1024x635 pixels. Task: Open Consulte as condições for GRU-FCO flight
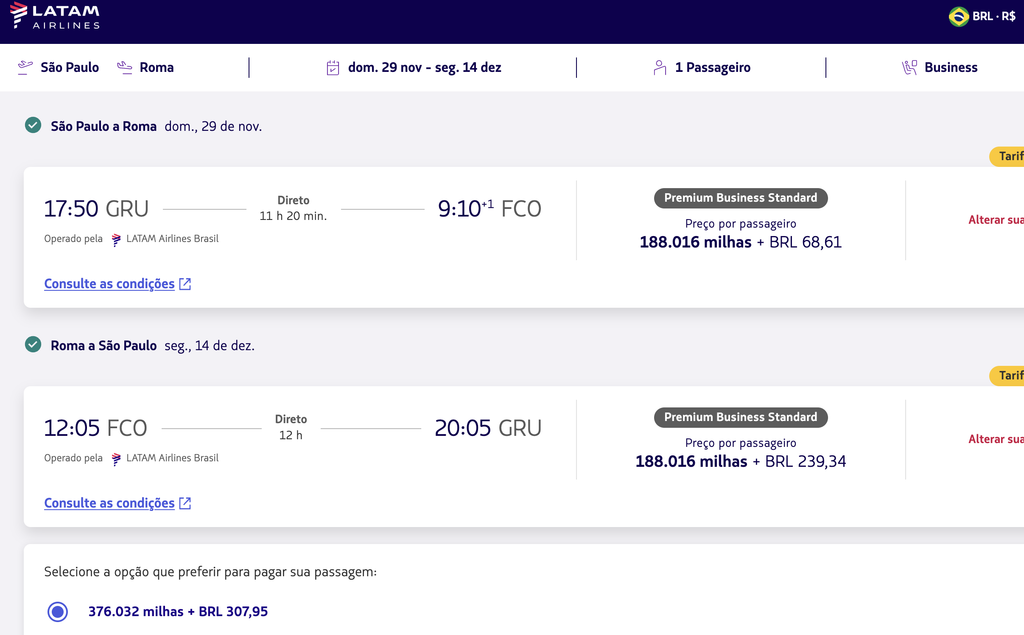109,284
